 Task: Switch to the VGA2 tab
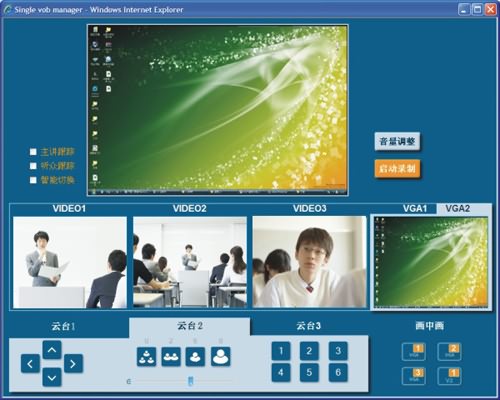(x=458, y=209)
